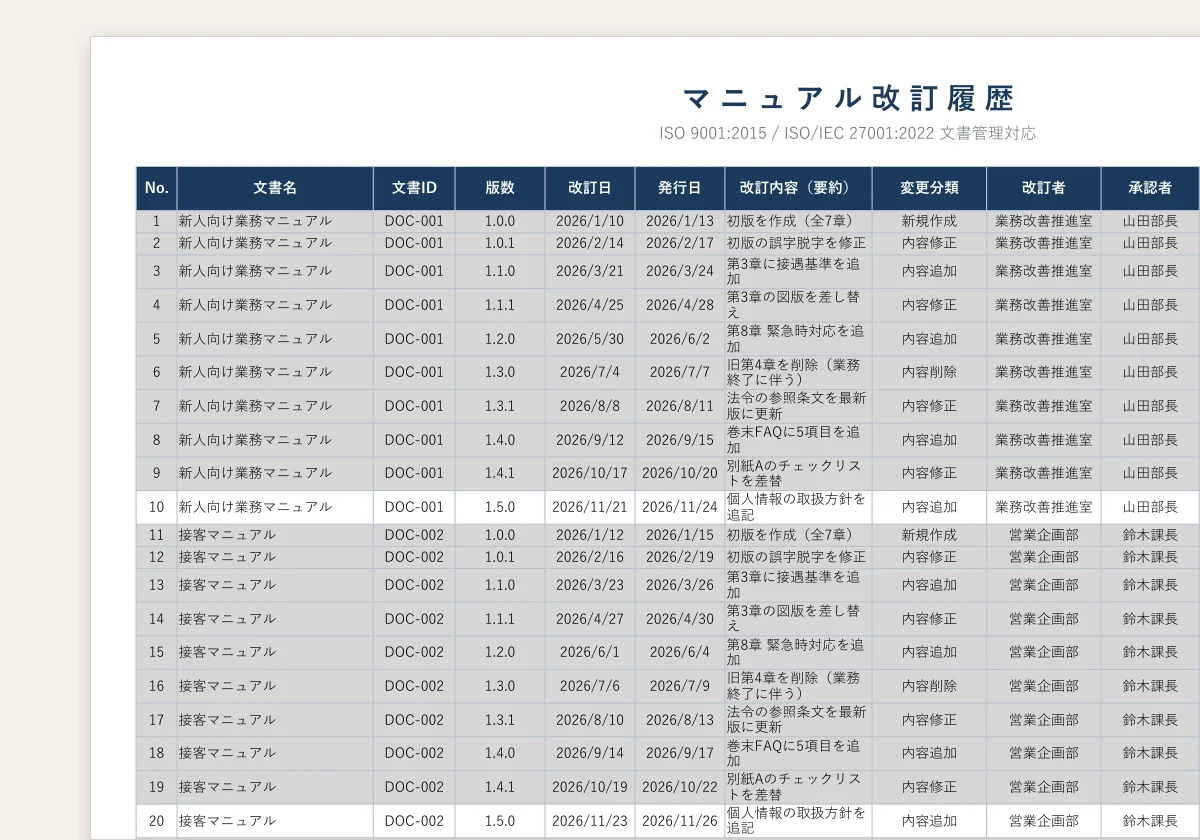Image resolution: width=1200 pixels, height=840 pixels.
Task: Click the date cell 2026/2/14
Action: tap(590, 243)
